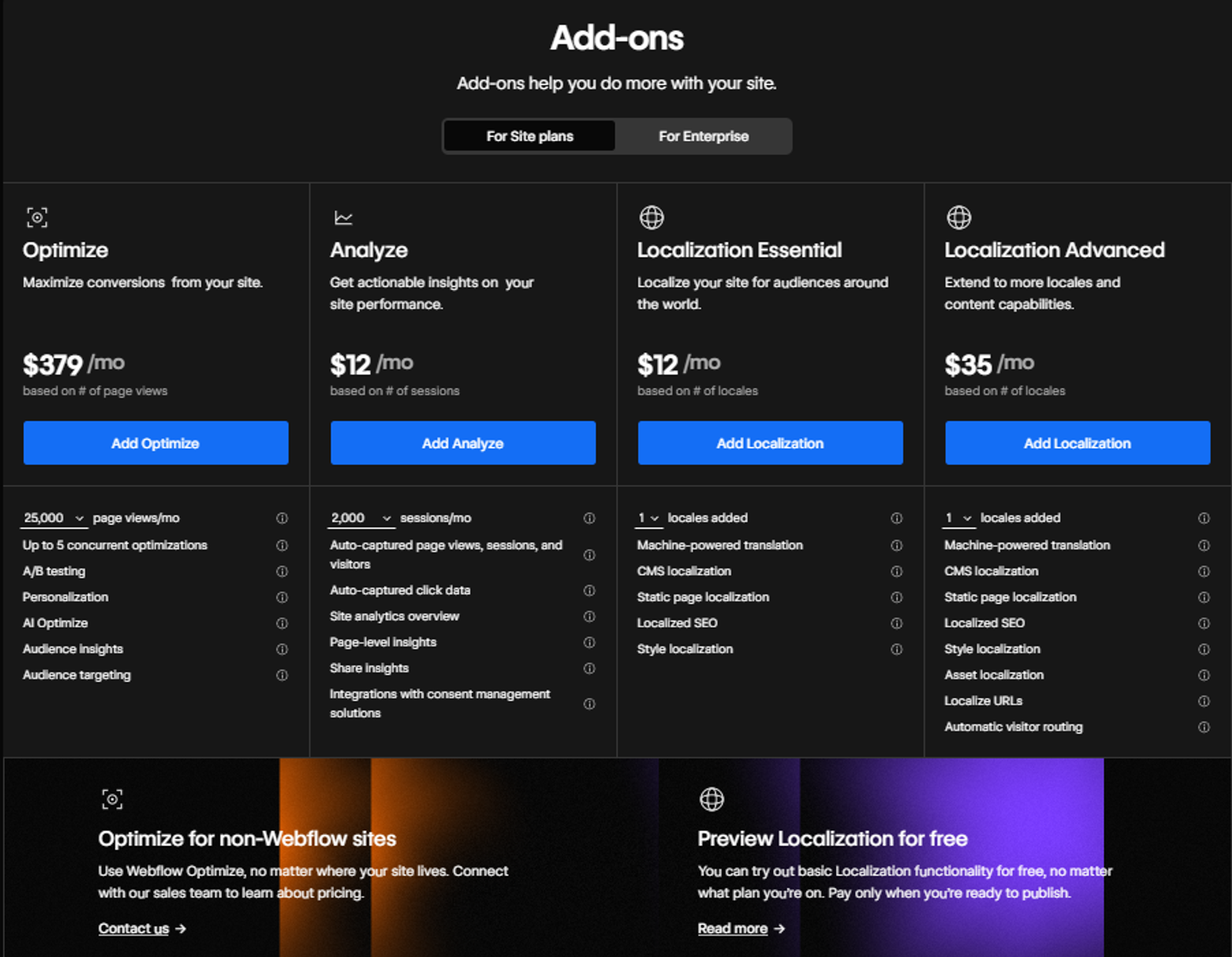
Task: Click the Add Analyze button
Action: pos(463,443)
